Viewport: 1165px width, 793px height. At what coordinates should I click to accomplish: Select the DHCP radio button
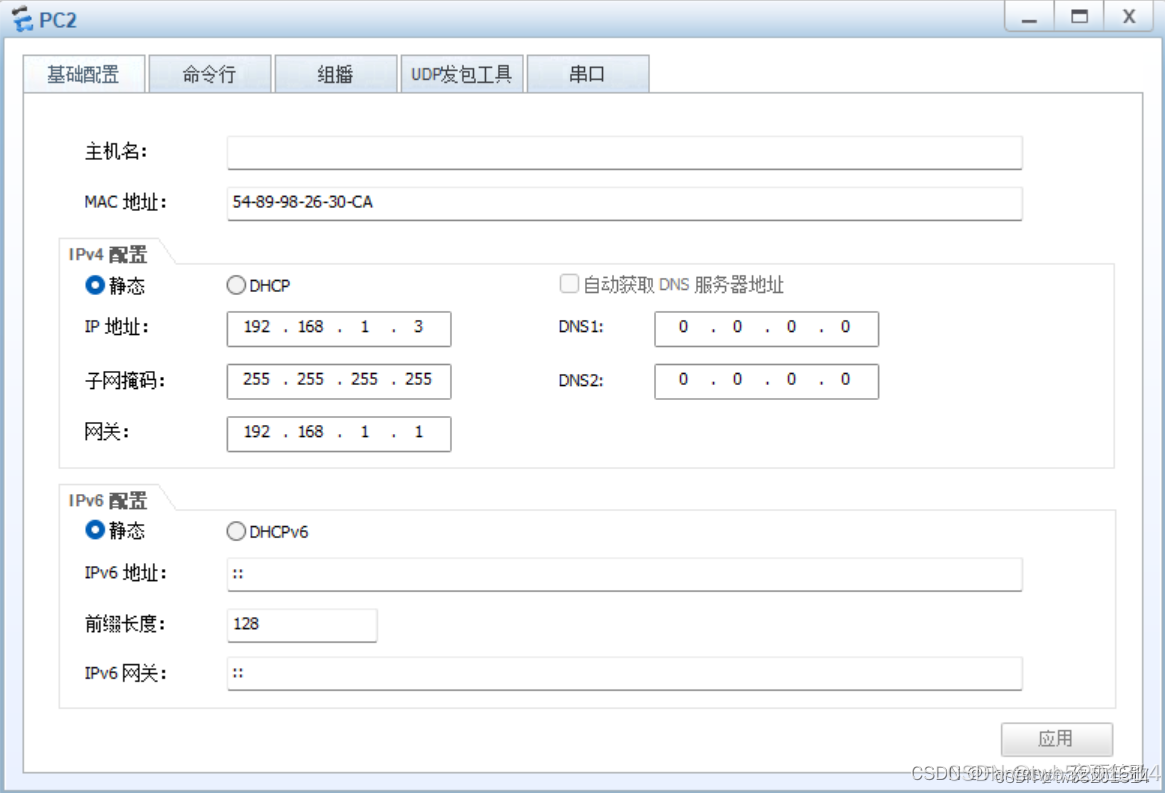236,285
